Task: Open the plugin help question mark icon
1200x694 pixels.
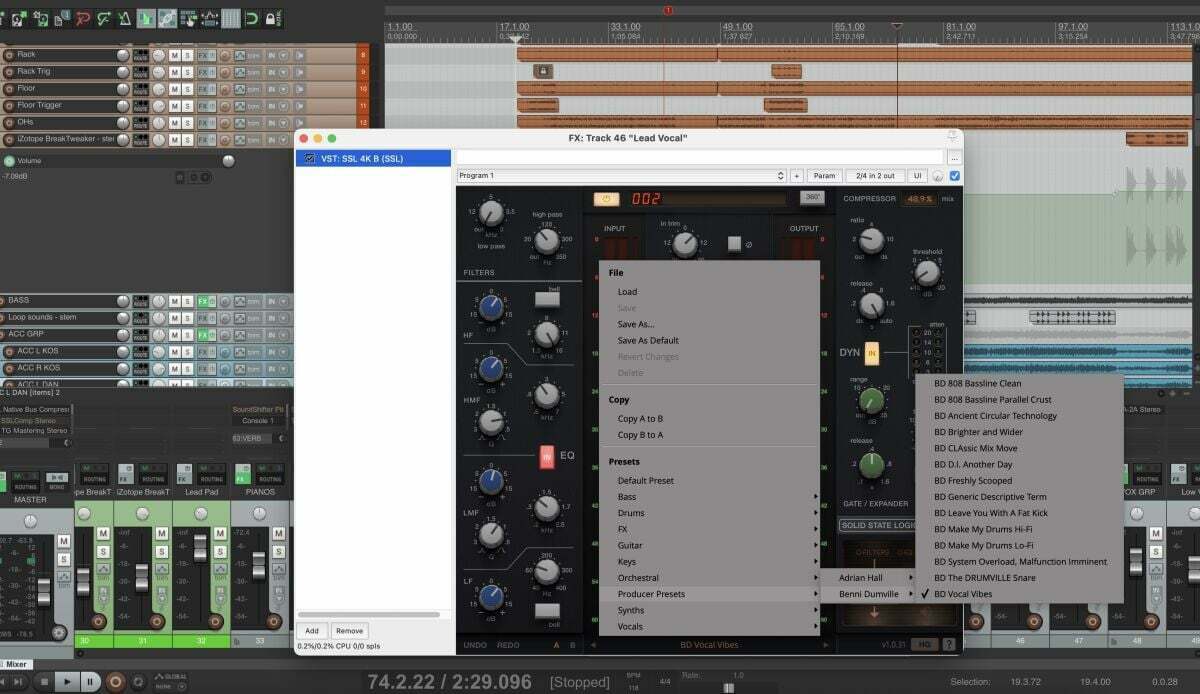Action: click(x=948, y=645)
